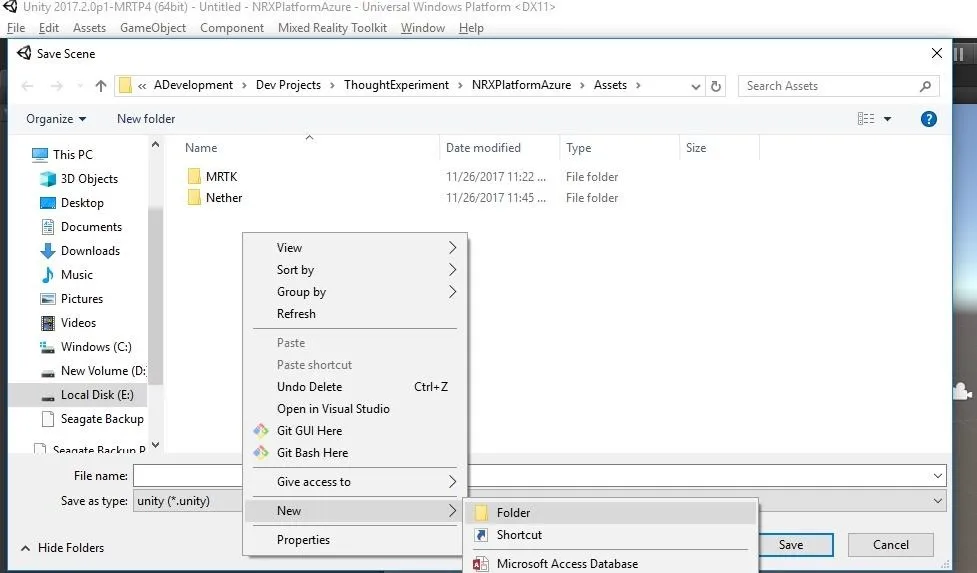Click the highlighted New entry in context menu
This screenshot has height=573, width=977.
pos(355,511)
